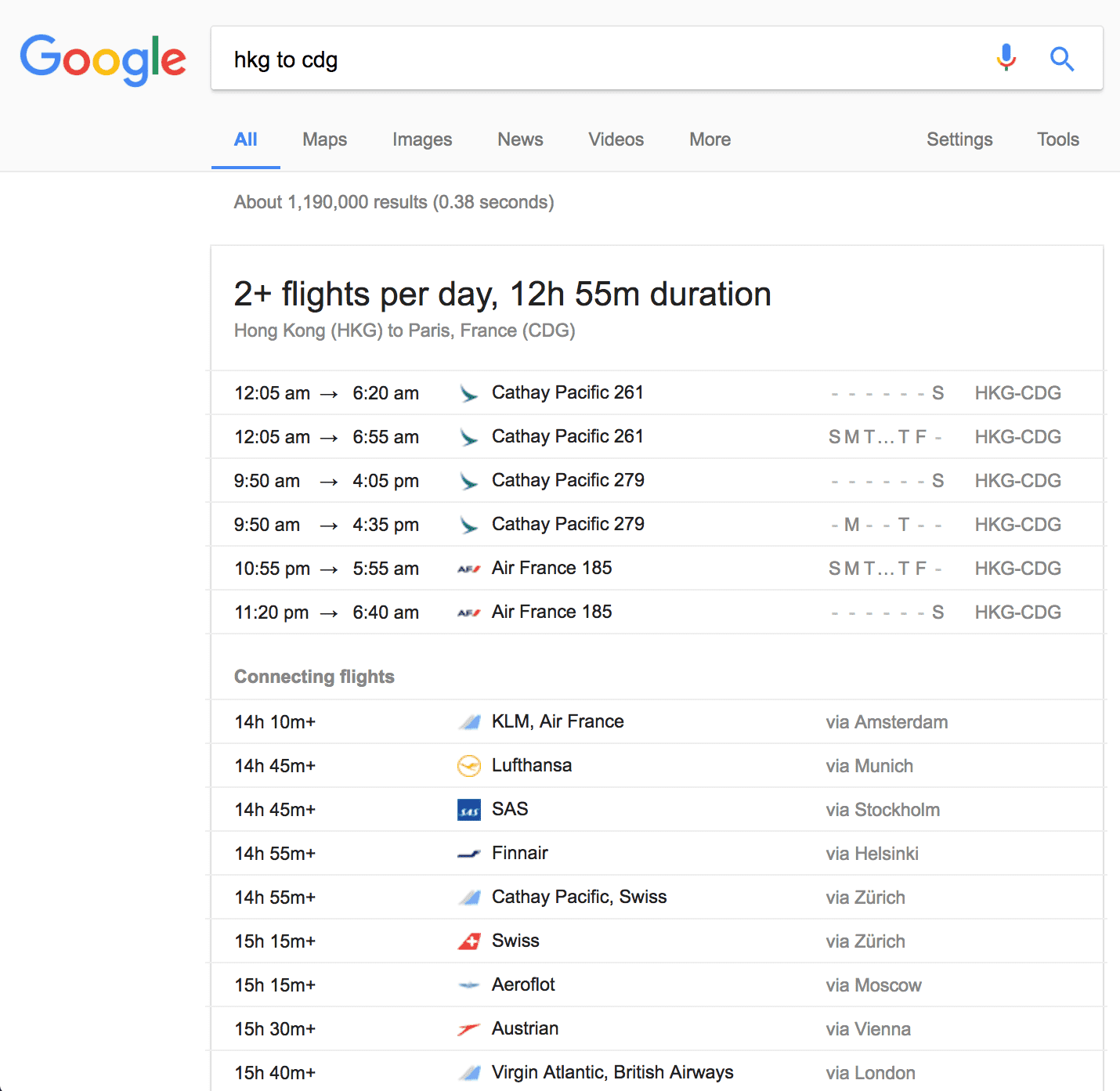
Task: Click airline icon beside KLM, Air France
Action: pos(468,722)
